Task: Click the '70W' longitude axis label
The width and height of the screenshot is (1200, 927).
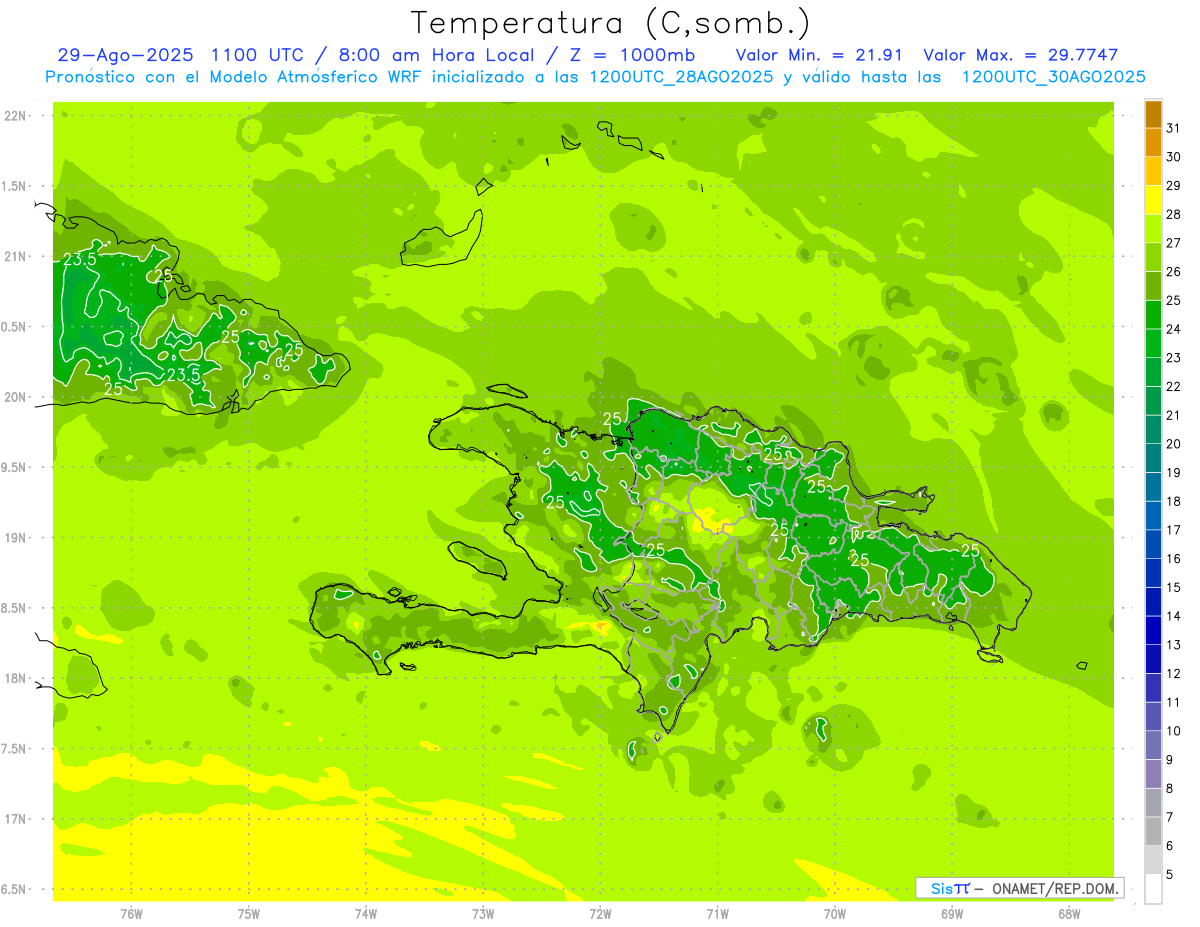Action: [835, 913]
